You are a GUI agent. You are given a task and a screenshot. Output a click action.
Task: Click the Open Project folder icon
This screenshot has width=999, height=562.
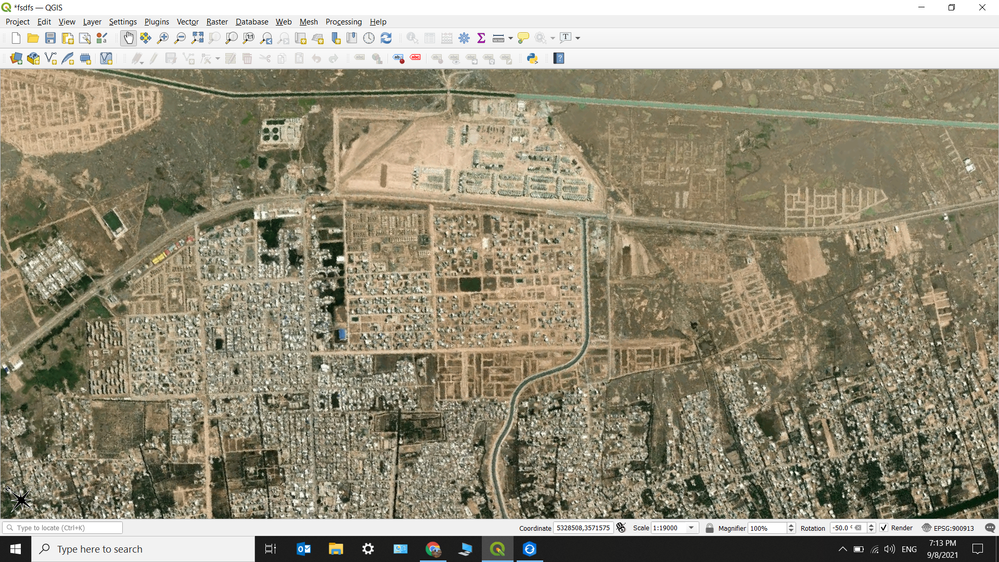(33, 38)
